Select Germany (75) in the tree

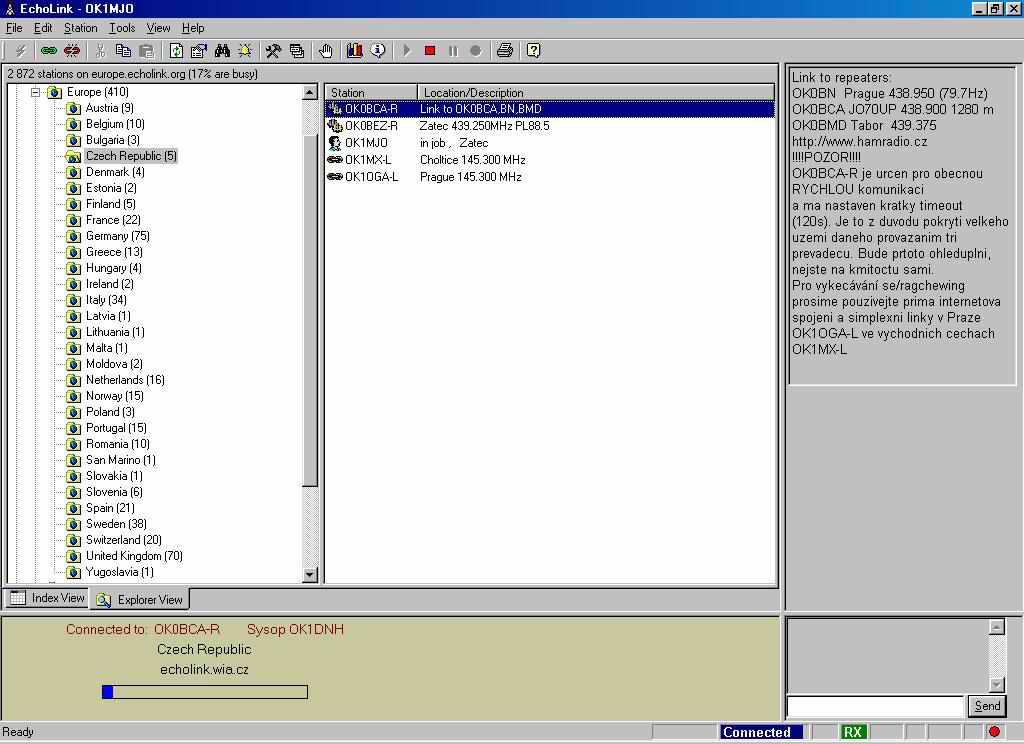tap(118, 236)
